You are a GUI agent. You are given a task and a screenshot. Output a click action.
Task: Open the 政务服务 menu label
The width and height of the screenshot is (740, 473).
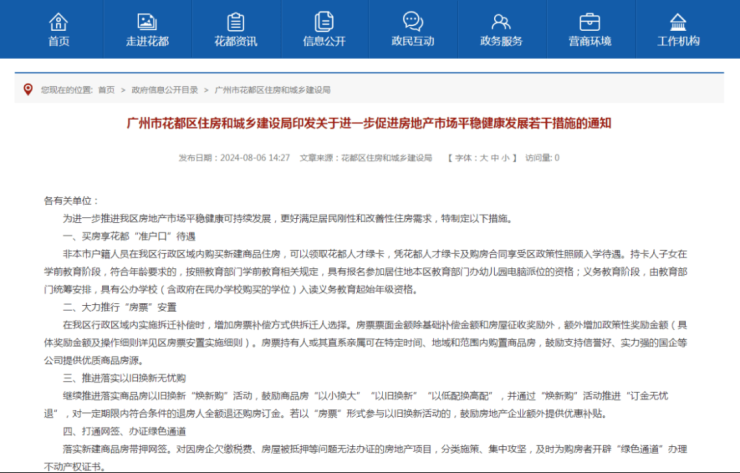[501, 42]
